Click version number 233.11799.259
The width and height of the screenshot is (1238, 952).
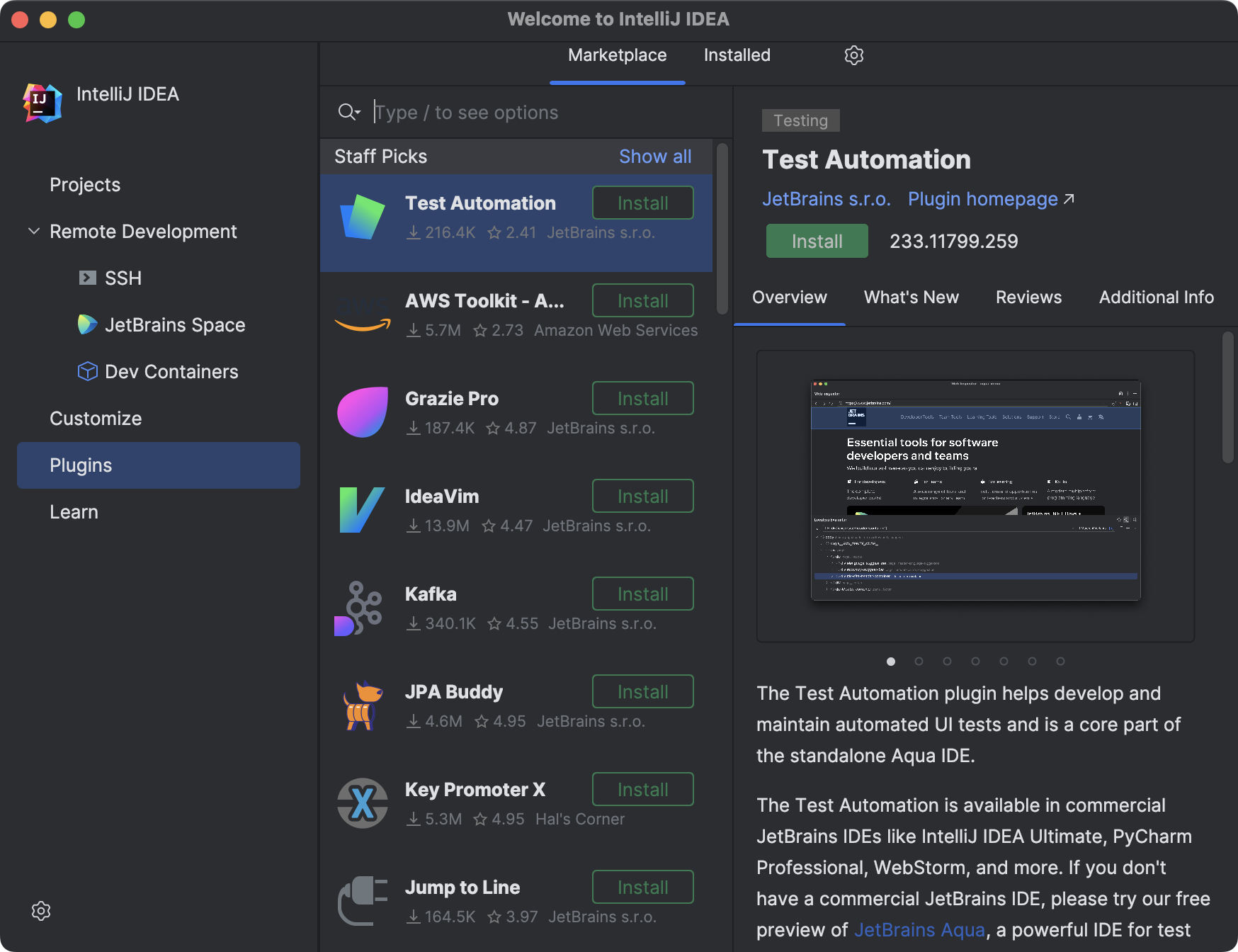coord(954,242)
